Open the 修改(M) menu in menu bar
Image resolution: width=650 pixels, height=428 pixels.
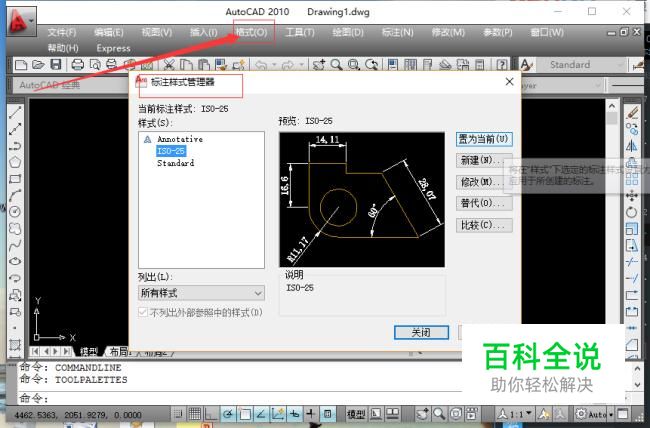448,32
